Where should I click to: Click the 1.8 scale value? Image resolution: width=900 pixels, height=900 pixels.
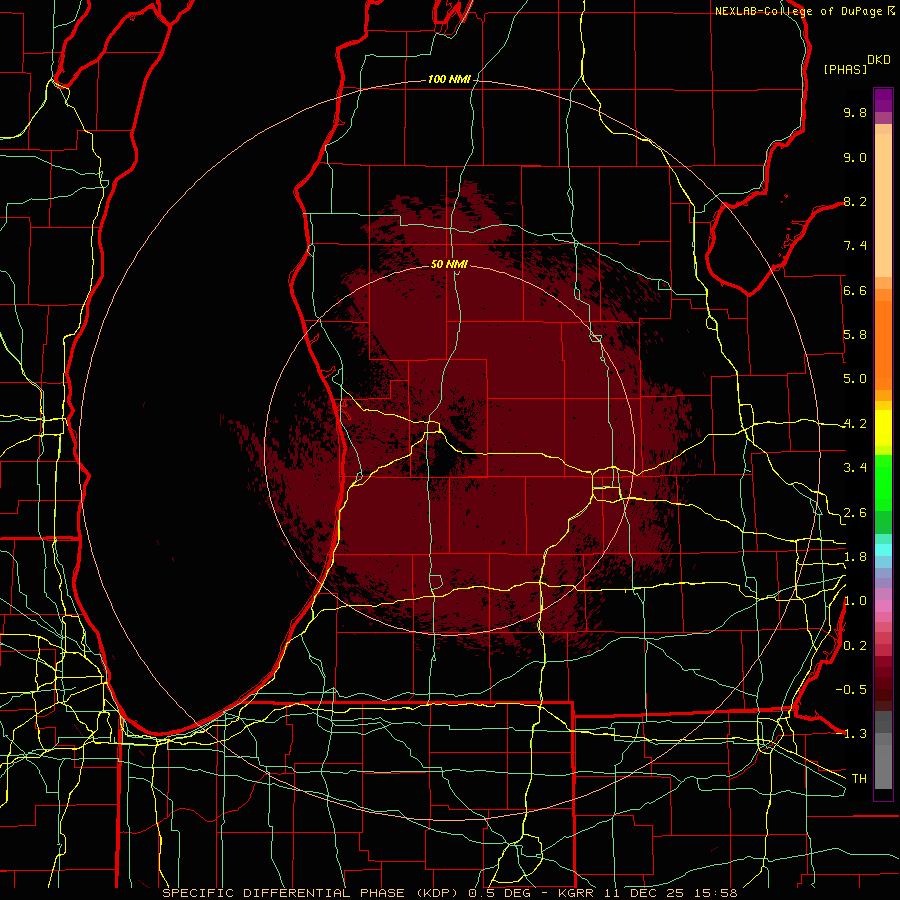[855, 557]
